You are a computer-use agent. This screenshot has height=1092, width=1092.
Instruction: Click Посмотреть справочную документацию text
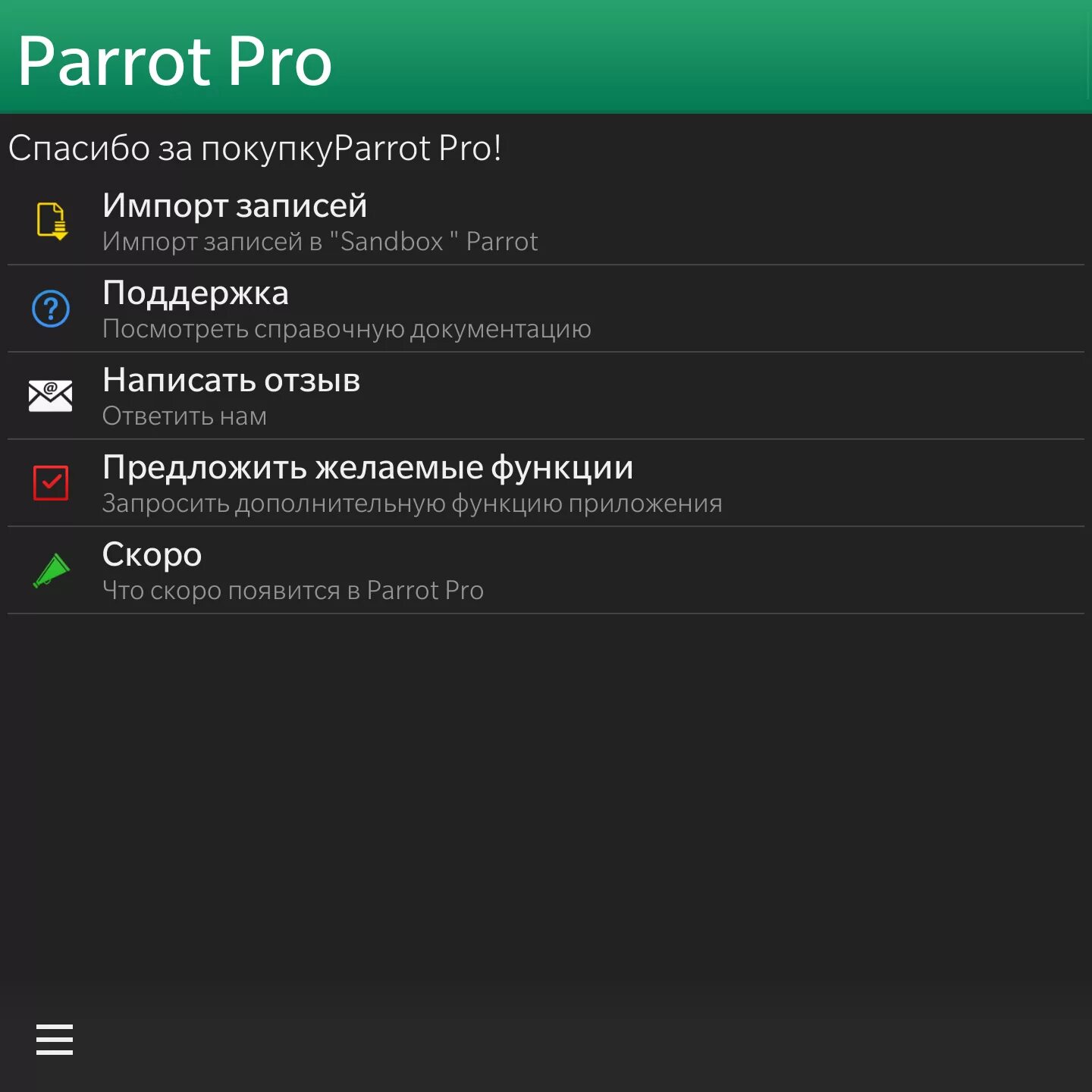(347, 328)
